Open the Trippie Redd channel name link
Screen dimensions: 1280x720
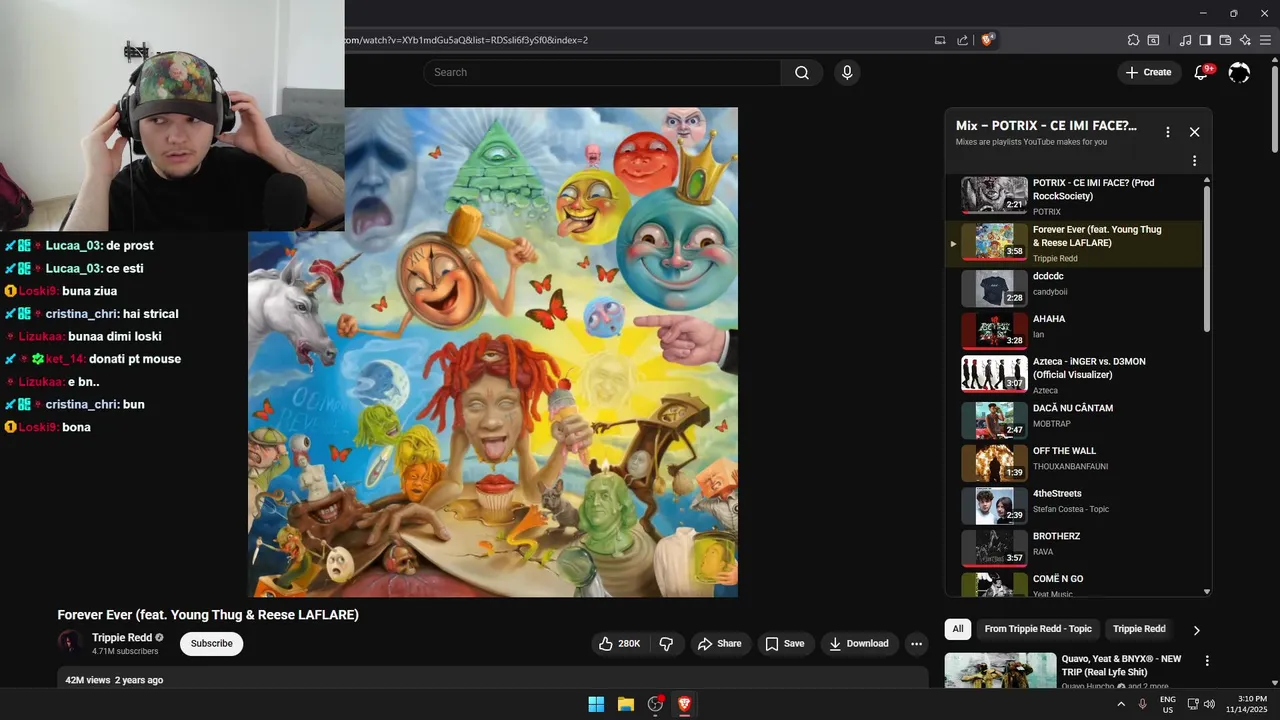[x=122, y=638]
